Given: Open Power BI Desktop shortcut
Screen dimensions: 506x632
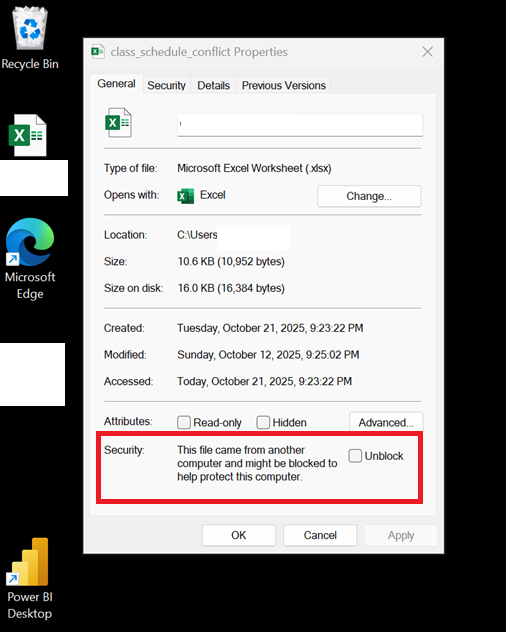Looking at the screenshot, I should [30, 578].
